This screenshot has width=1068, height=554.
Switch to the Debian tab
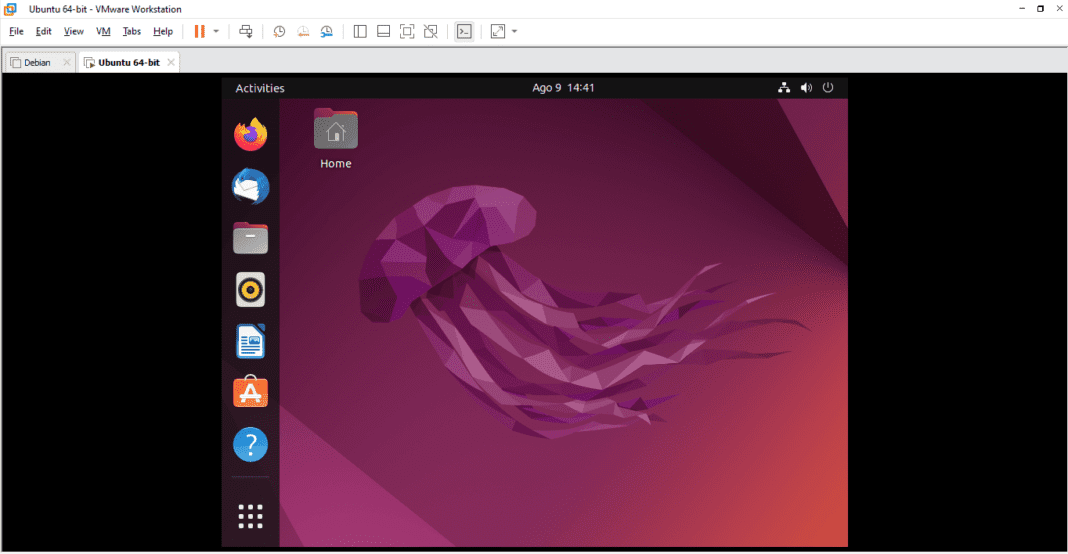pyautogui.click(x=37, y=62)
